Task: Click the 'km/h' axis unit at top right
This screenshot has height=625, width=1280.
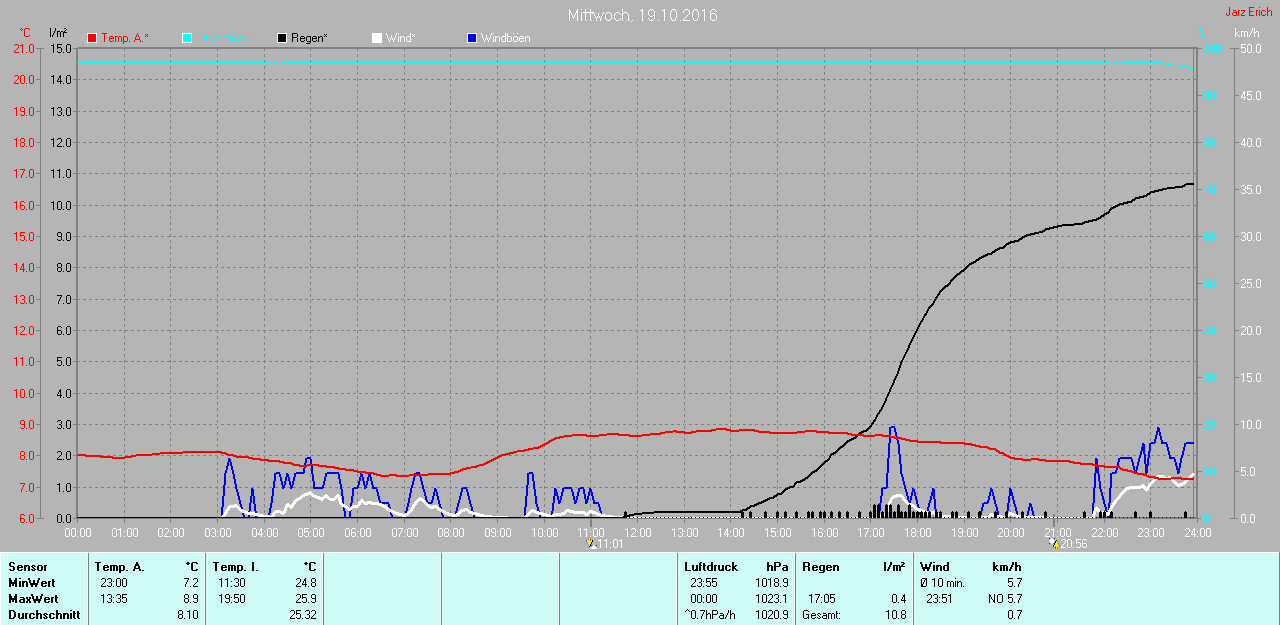Action: (1246, 33)
